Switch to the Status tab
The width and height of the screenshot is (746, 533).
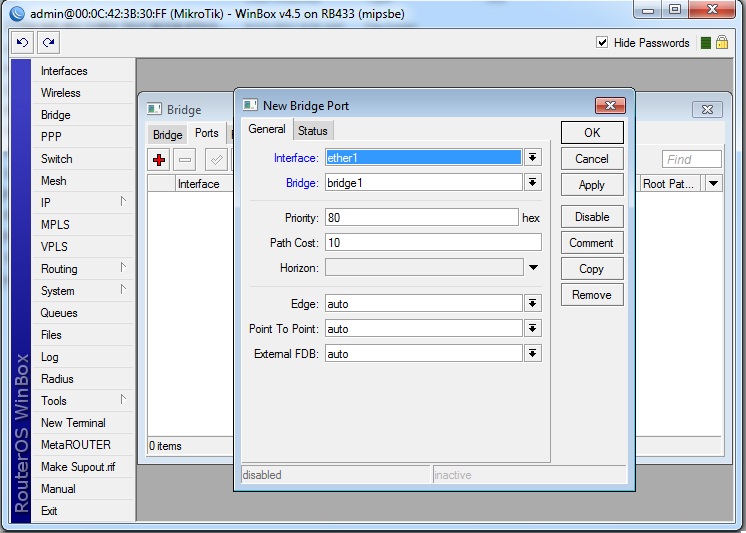tap(313, 131)
